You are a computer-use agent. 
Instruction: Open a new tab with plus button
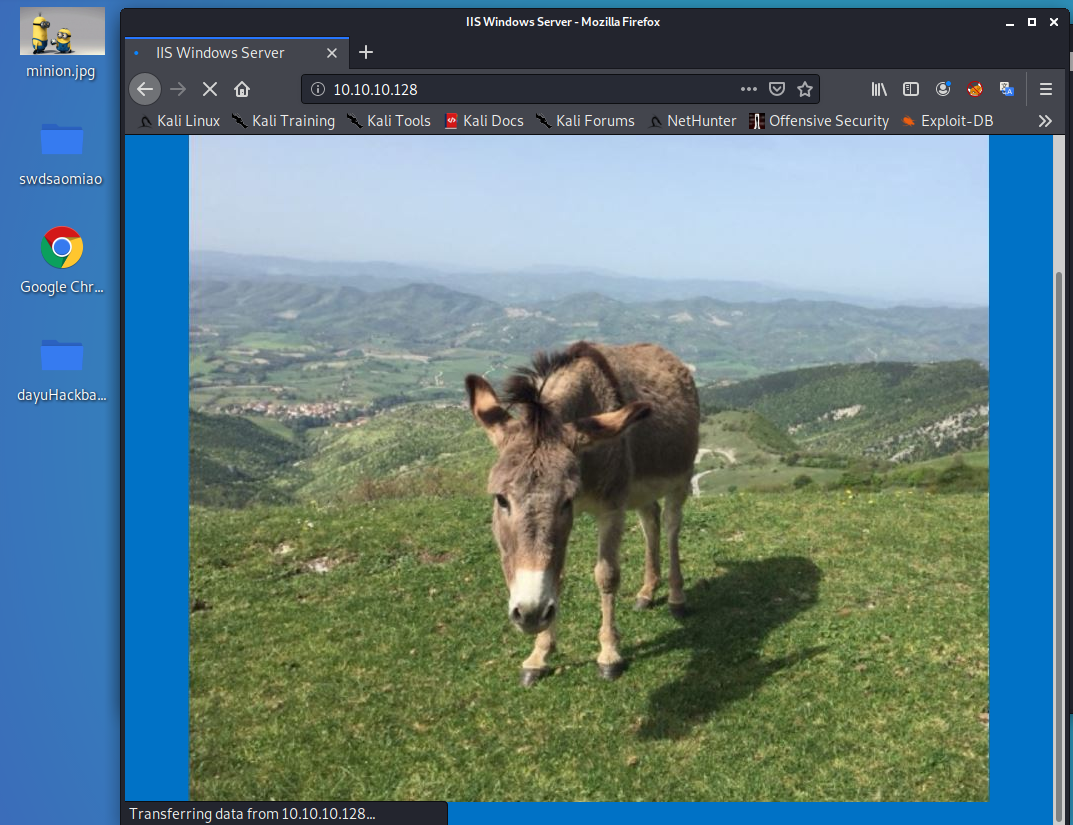tap(366, 52)
